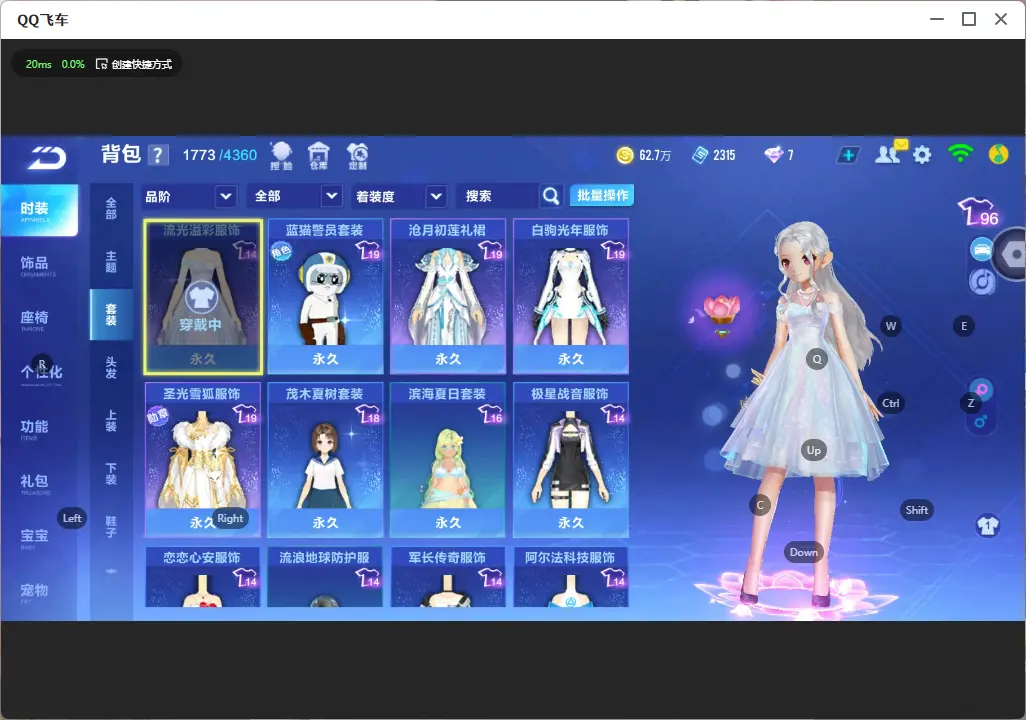Select the 沧月初莲礼裙 outfit card
The width and height of the screenshot is (1026, 720).
(x=448, y=297)
